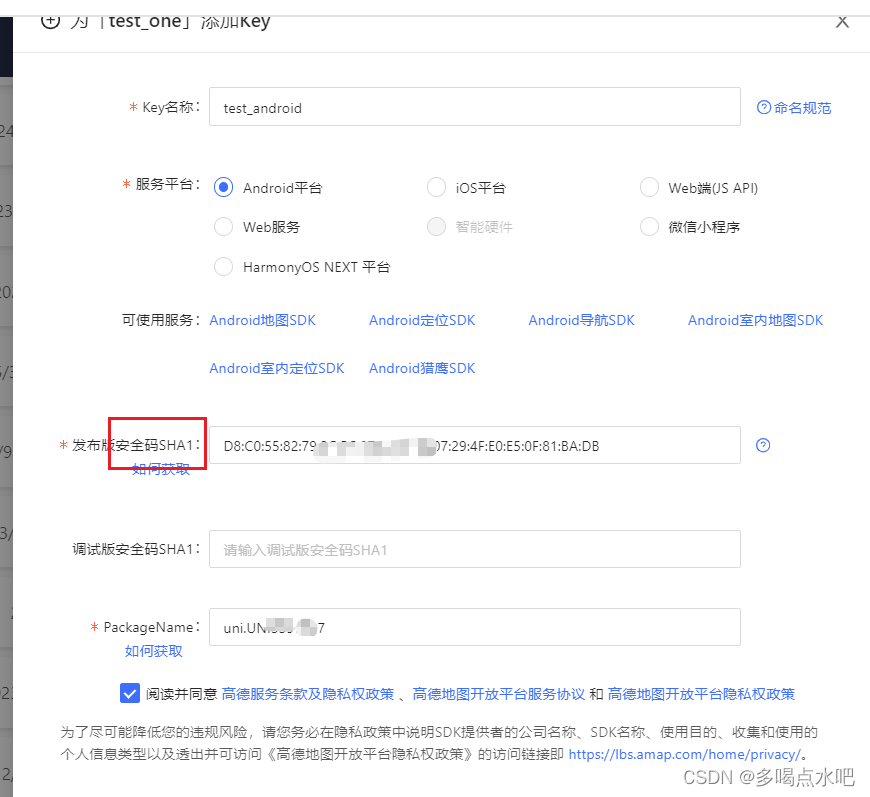Viewport: 870px width, 797px height.
Task: Toggle the 阅读并同意 agreement checkbox
Action: (130, 693)
